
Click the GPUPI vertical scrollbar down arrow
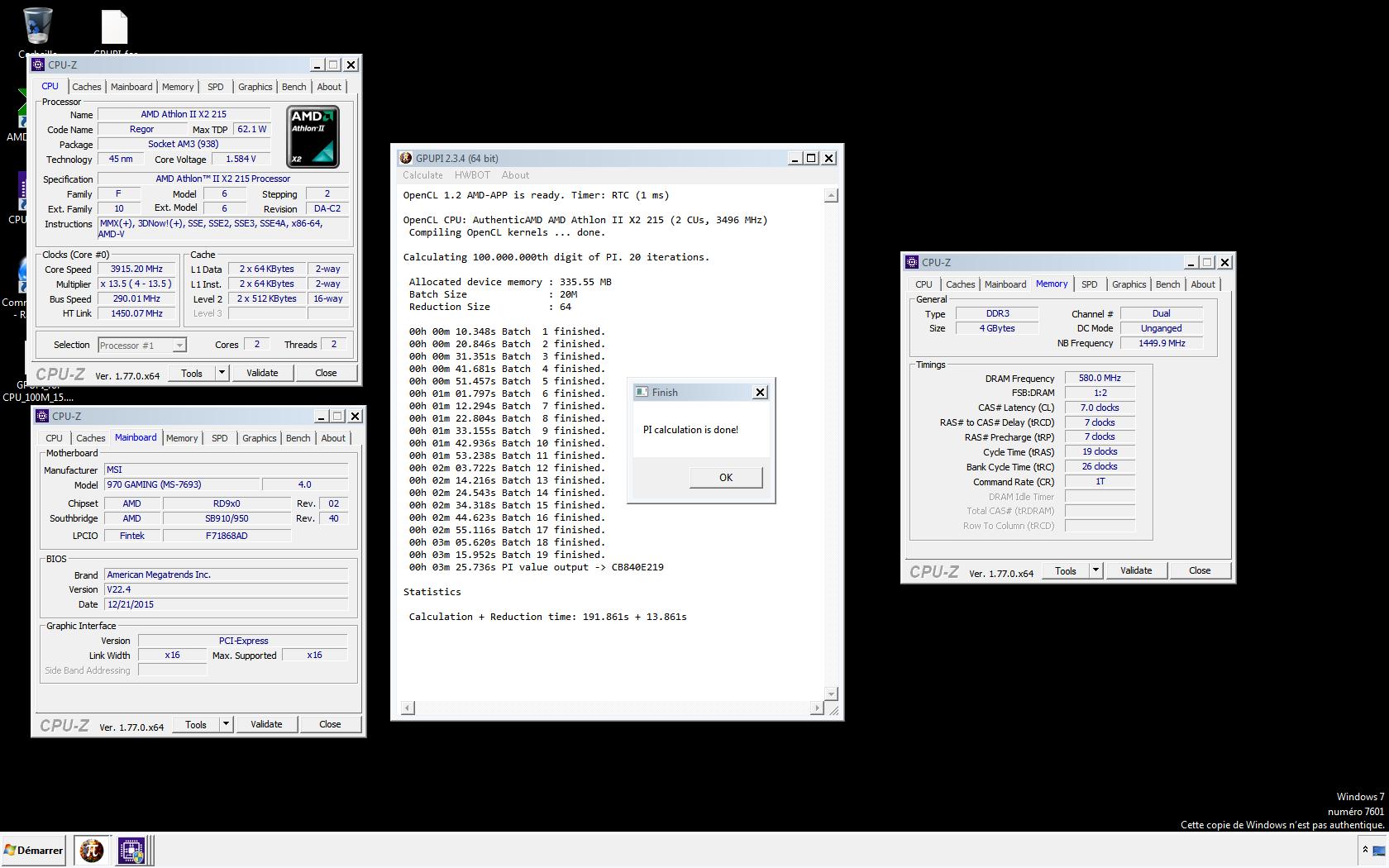click(831, 694)
